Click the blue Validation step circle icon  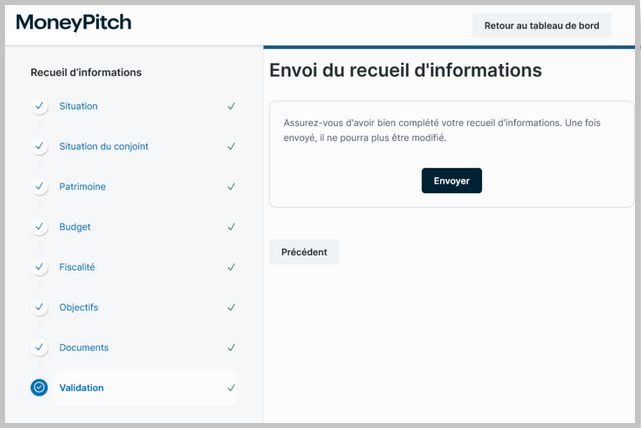tap(39, 388)
